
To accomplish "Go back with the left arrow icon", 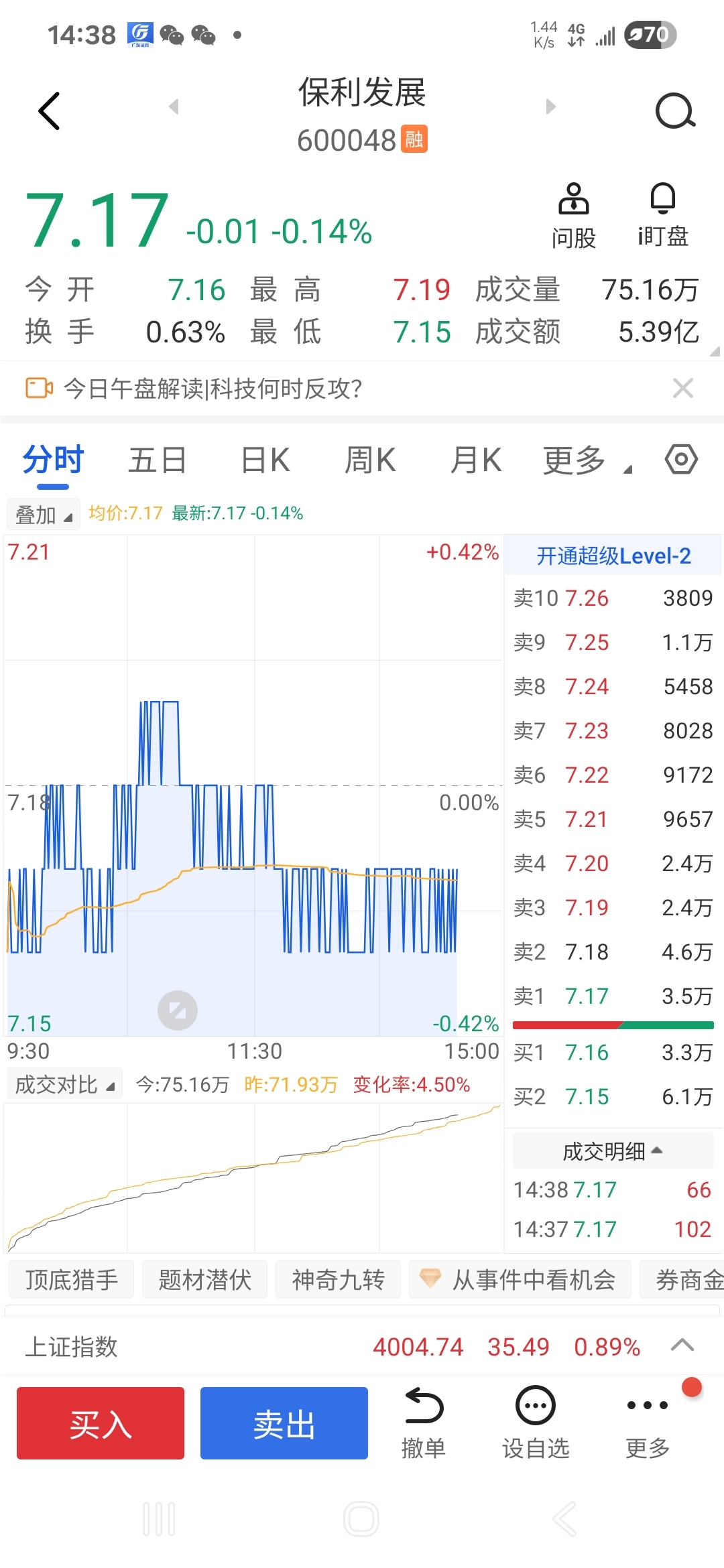I will pyautogui.click(x=50, y=111).
